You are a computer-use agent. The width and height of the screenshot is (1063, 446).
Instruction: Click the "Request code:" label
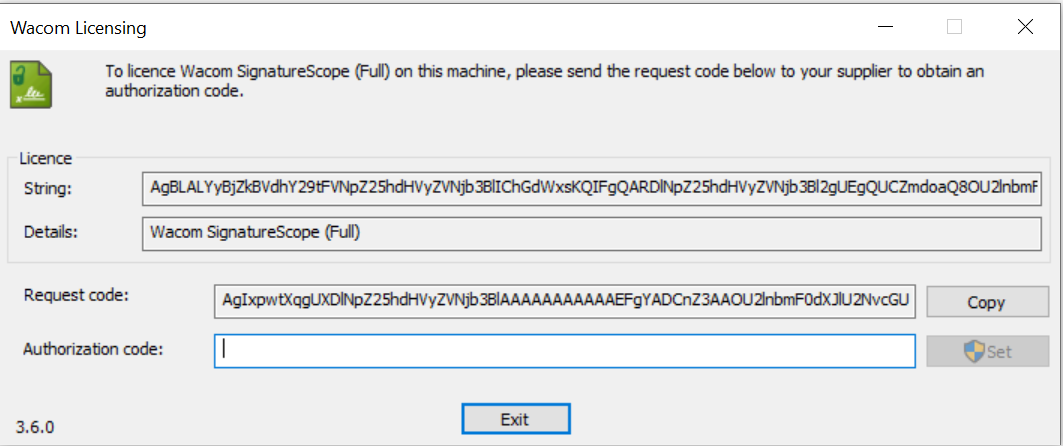click(76, 296)
